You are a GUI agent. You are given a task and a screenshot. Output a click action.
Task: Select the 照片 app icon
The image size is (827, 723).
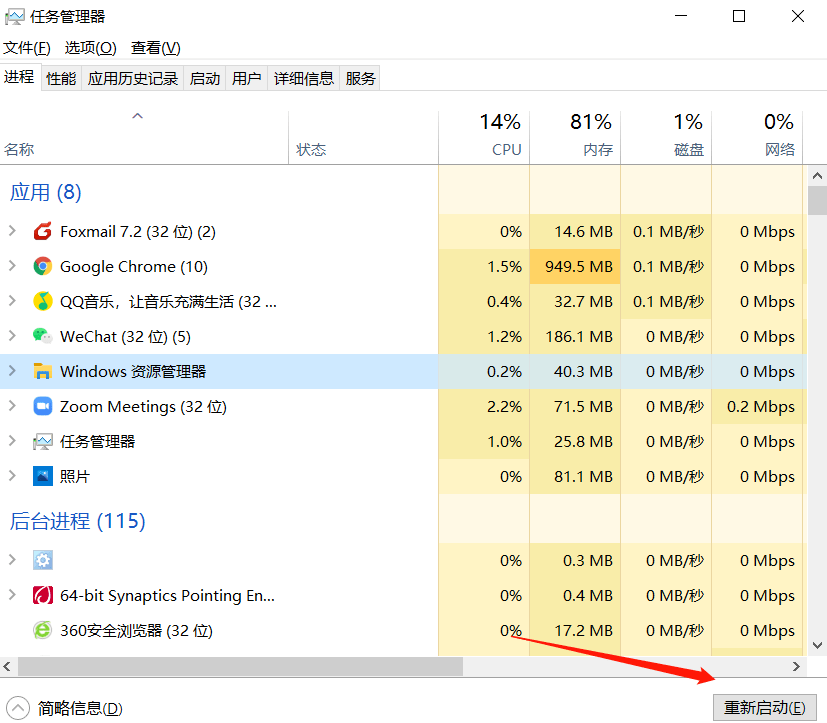click(x=42, y=476)
